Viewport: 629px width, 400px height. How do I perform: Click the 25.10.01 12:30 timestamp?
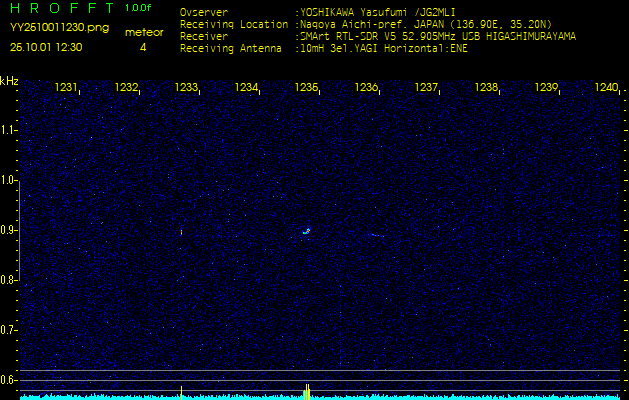[47, 47]
